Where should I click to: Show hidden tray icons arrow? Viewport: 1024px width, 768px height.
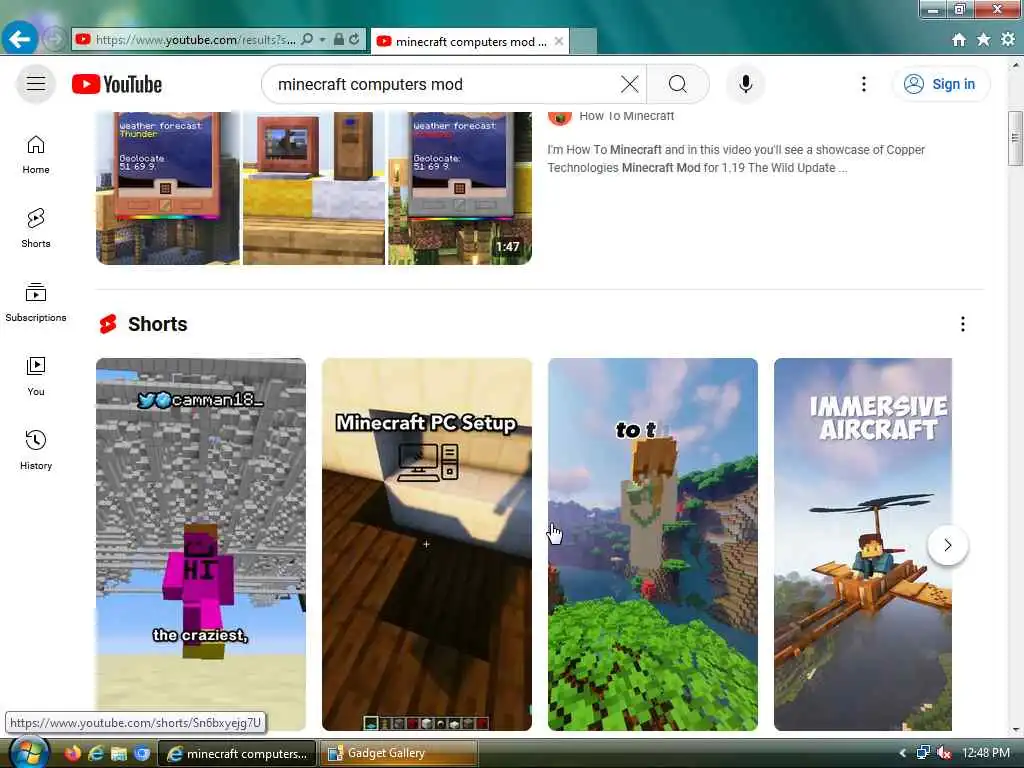coord(903,753)
